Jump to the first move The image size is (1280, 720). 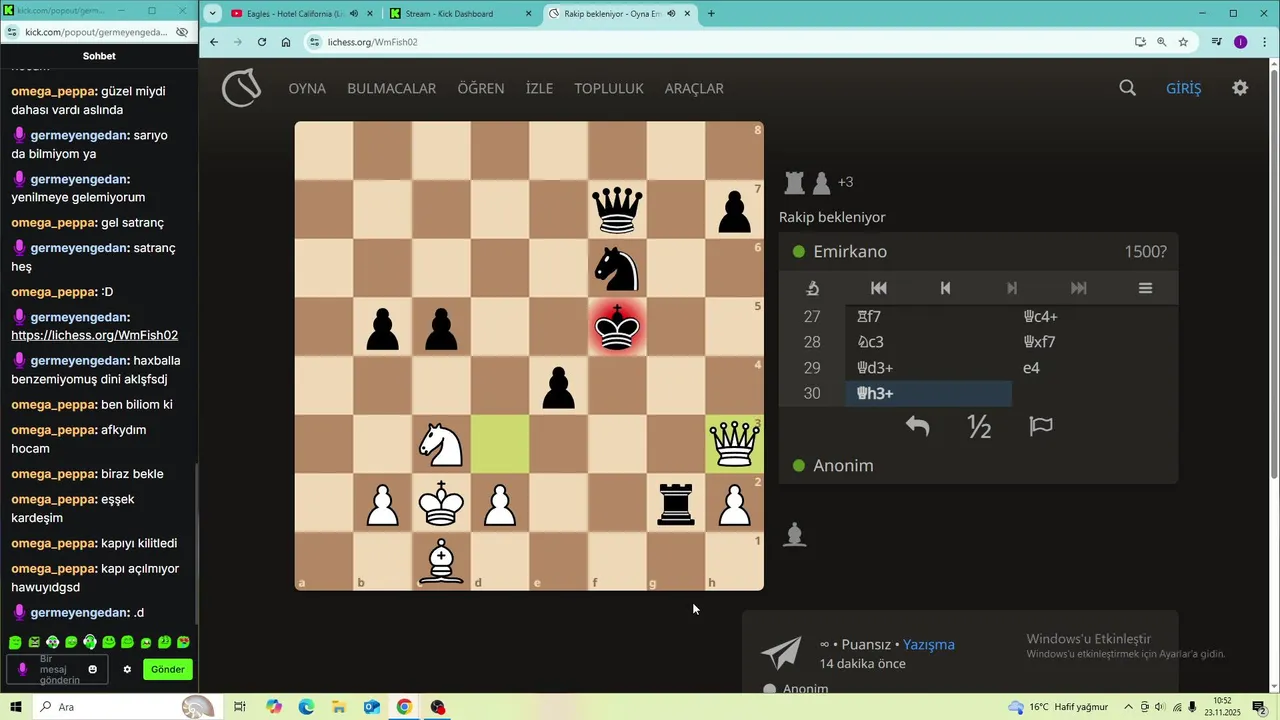(879, 288)
